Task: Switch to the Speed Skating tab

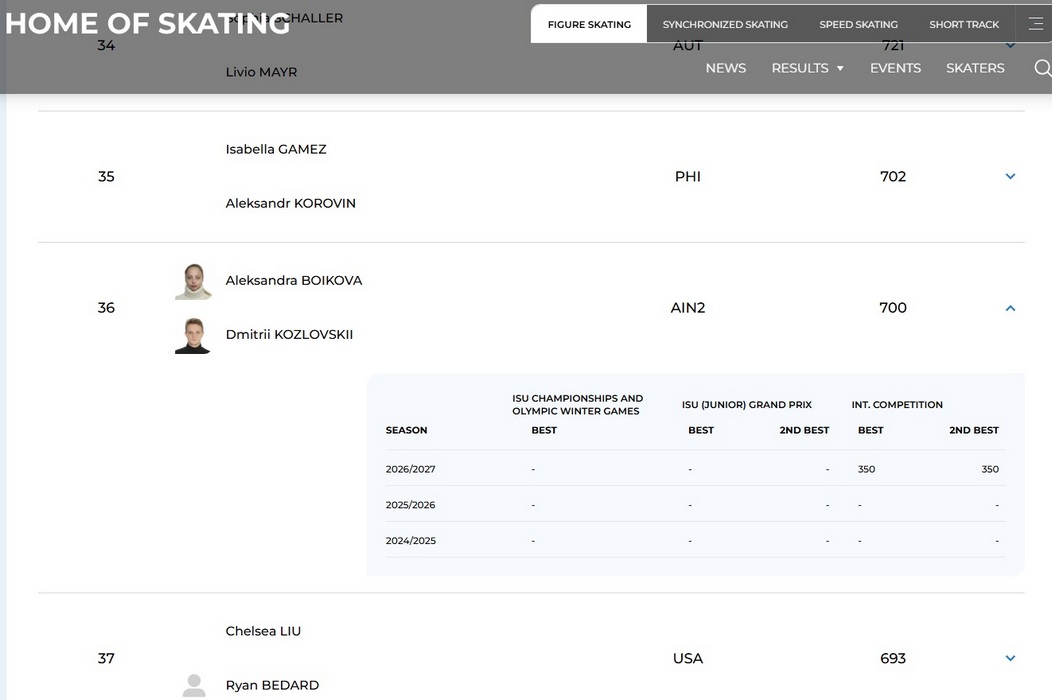Action: 858,24
